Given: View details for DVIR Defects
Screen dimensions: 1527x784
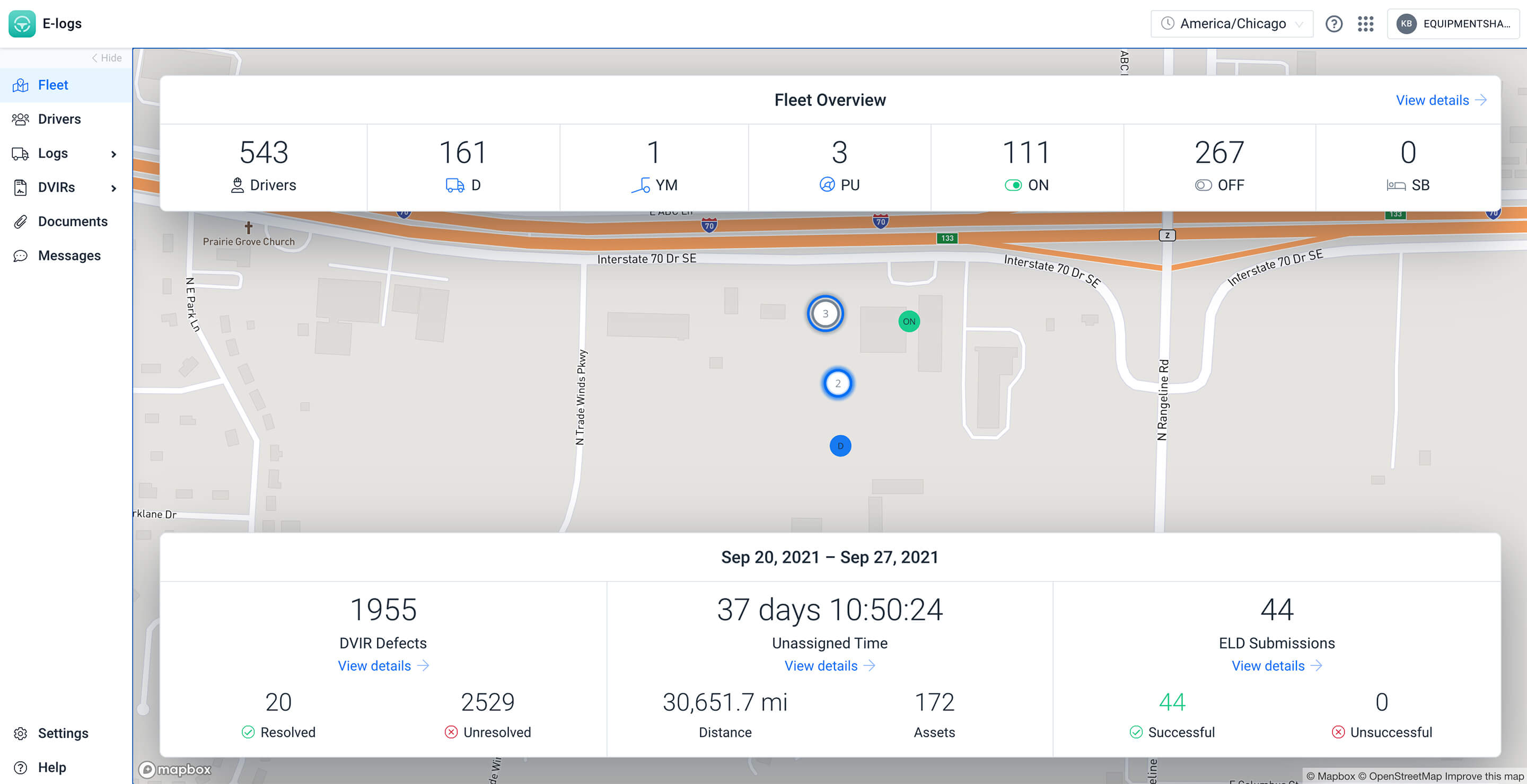Looking at the screenshot, I should 383,665.
